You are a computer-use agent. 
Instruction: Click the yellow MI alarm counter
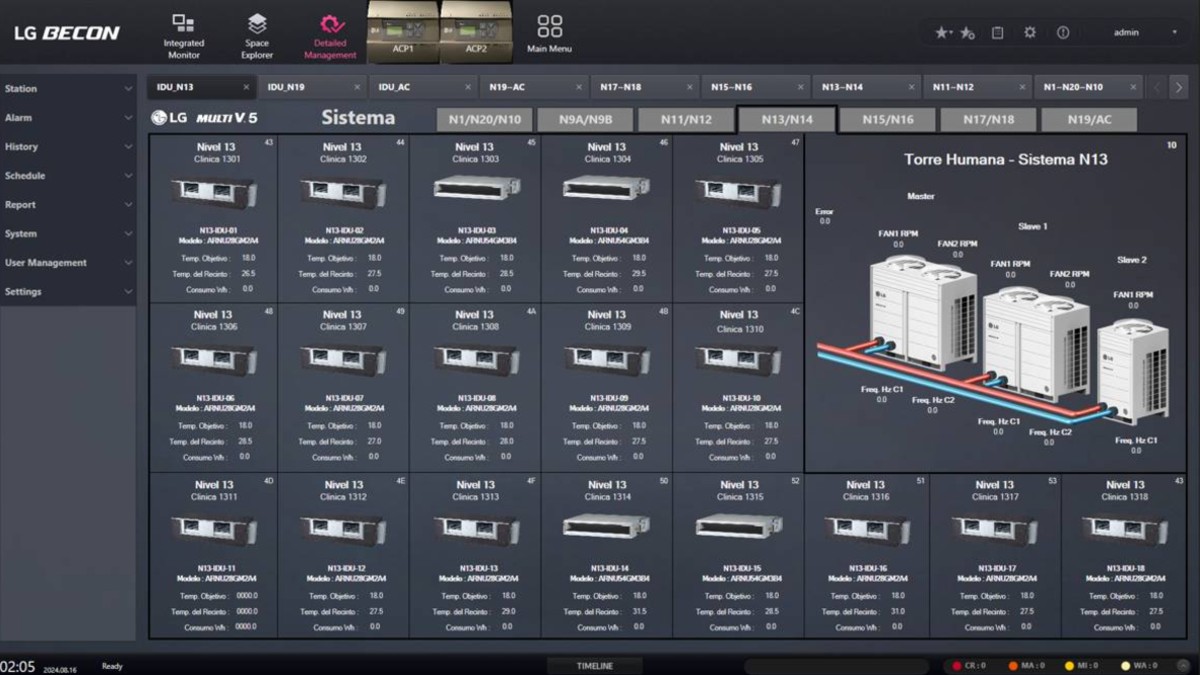pyautogui.click(x=1082, y=666)
